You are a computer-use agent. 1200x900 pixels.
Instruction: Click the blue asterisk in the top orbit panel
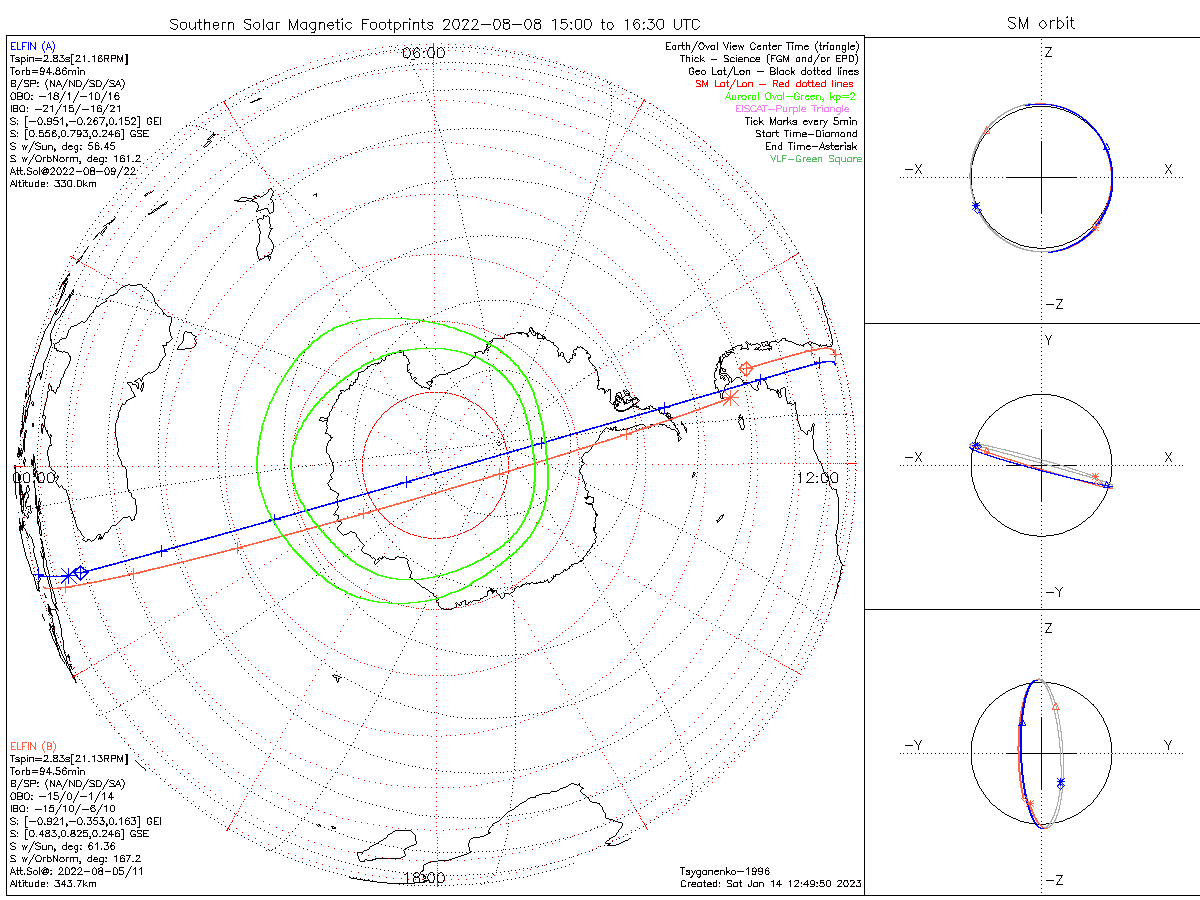coord(976,207)
